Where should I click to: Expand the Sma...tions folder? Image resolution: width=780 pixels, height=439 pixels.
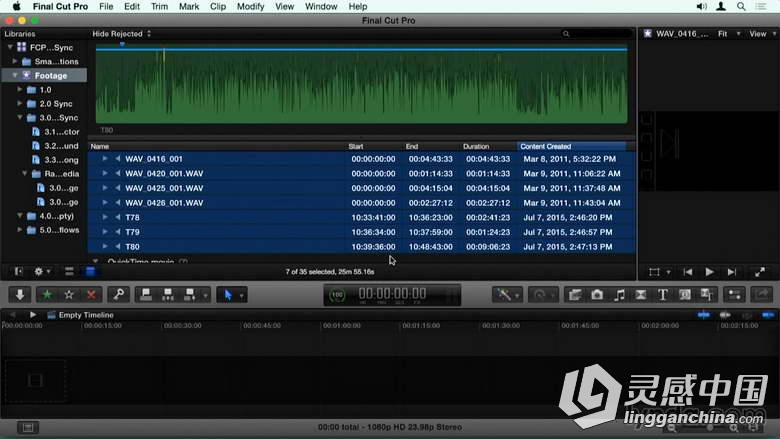[15, 61]
